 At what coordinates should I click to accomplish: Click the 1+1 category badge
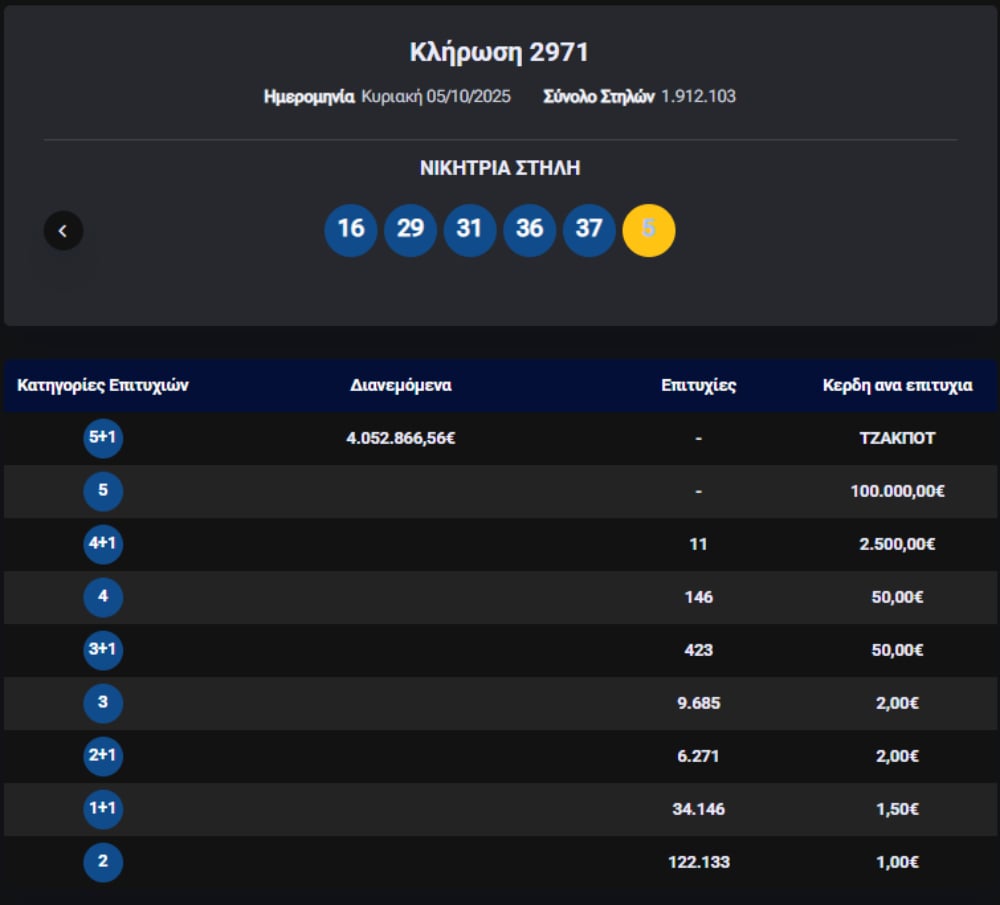103,809
